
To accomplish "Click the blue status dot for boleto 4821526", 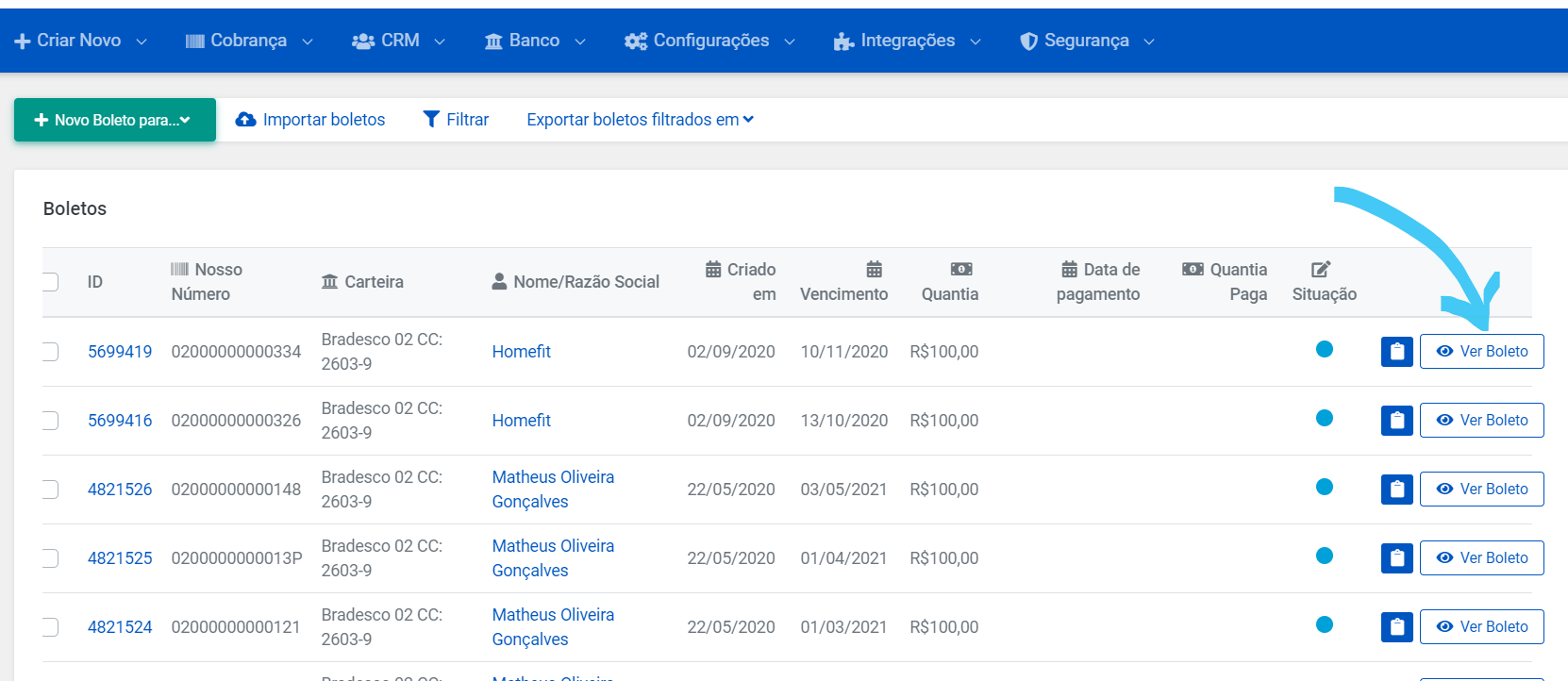I will pyautogui.click(x=1325, y=487).
